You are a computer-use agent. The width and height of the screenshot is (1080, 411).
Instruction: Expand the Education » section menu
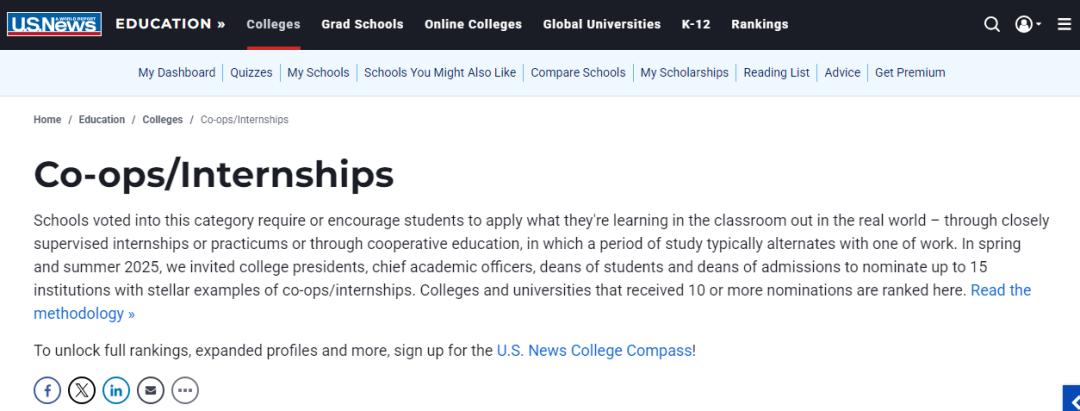pos(170,24)
